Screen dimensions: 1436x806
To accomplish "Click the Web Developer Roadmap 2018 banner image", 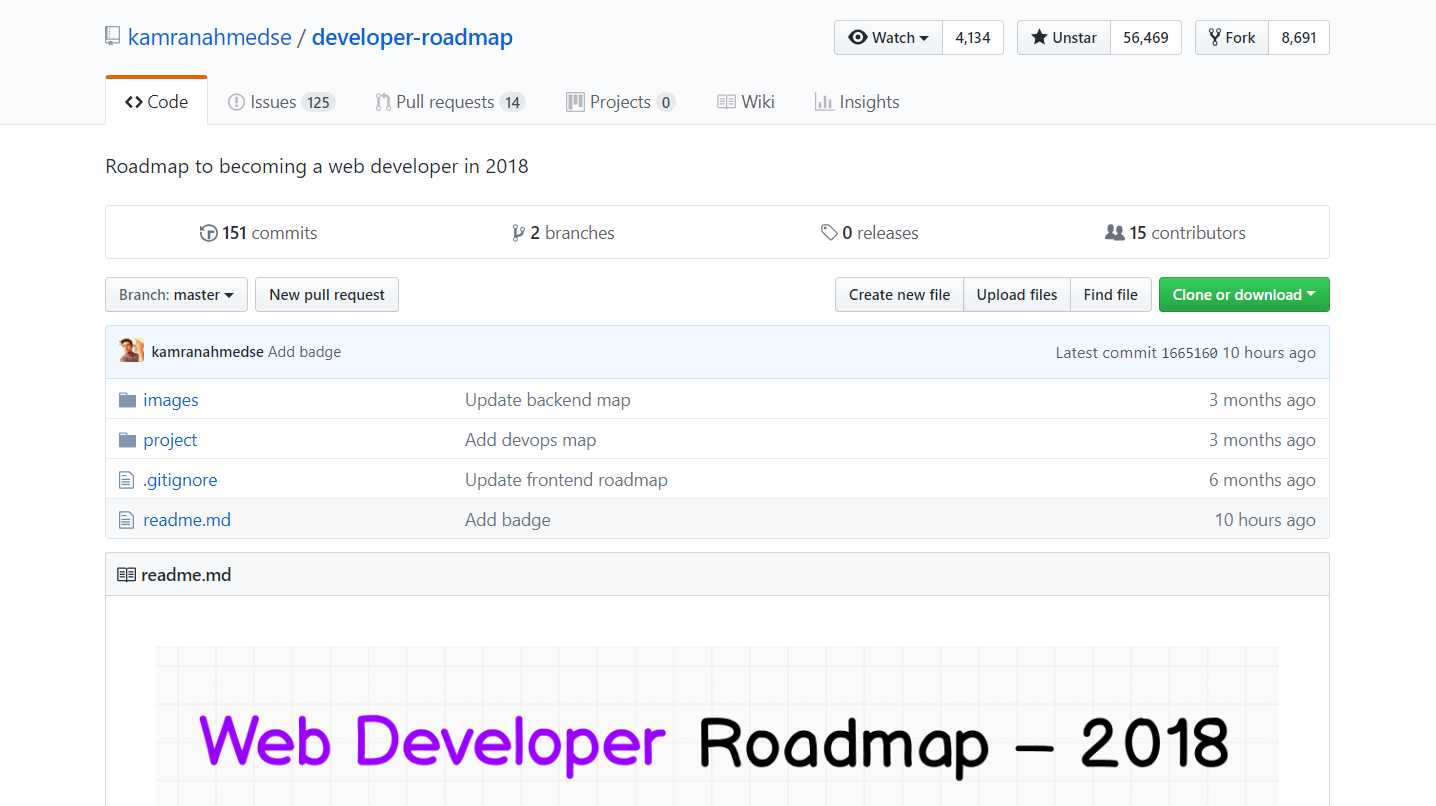I will pos(717,726).
